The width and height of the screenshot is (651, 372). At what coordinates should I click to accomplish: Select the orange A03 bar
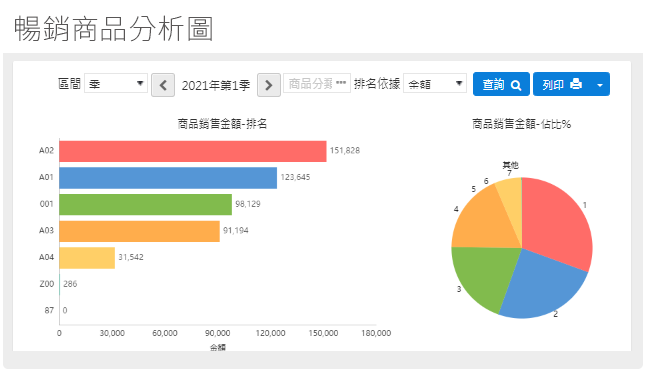coord(140,231)
